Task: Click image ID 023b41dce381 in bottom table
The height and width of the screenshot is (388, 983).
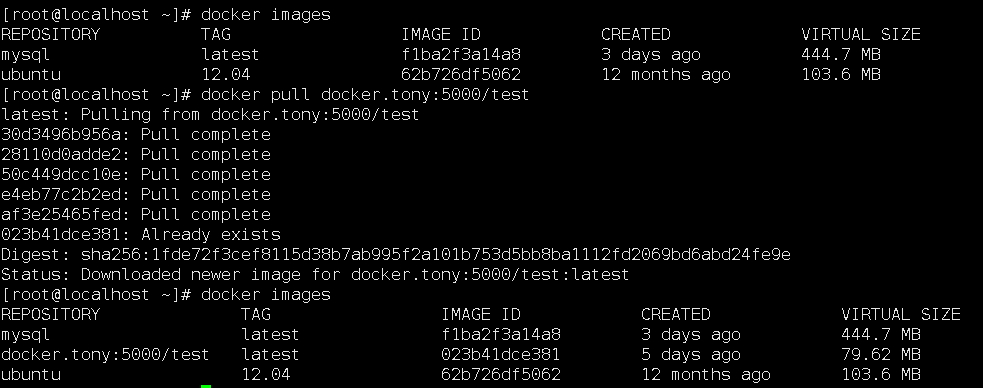Action: 501,355
